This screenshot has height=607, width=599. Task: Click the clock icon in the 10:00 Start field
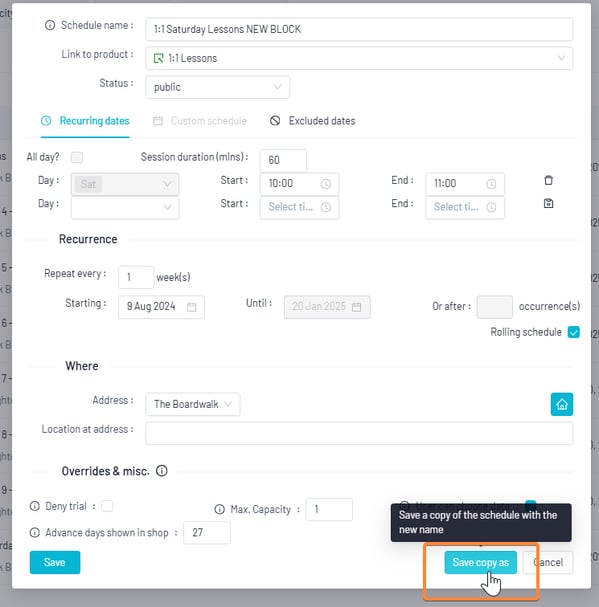click(326, 184)
